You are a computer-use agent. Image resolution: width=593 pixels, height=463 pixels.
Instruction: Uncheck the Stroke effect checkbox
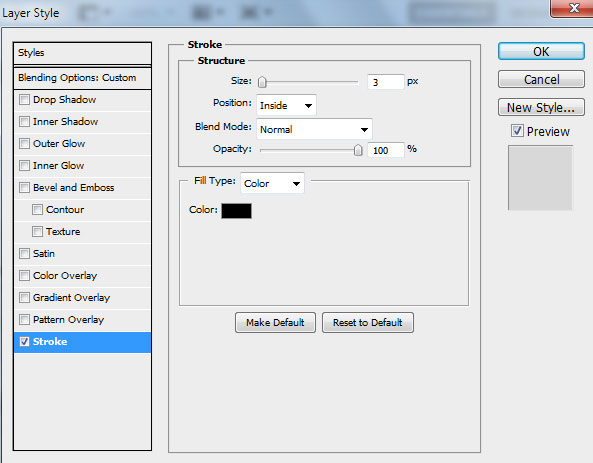tap(25, 342)
